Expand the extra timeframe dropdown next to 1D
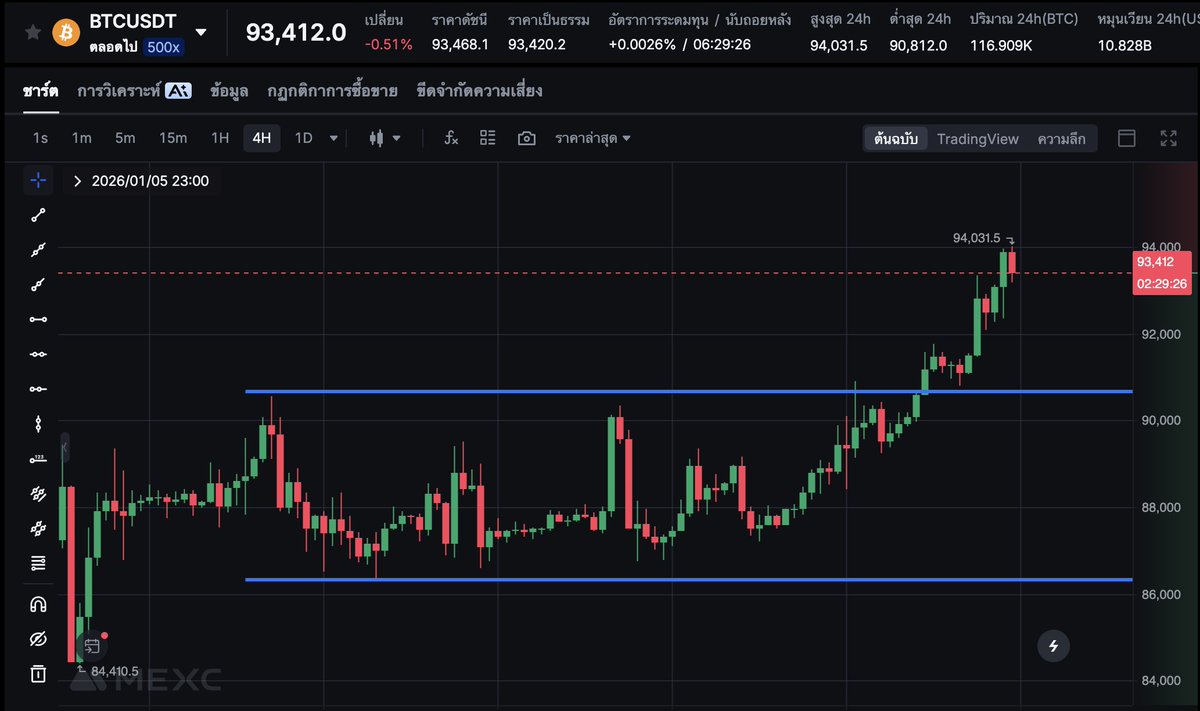 pos(334,138)
